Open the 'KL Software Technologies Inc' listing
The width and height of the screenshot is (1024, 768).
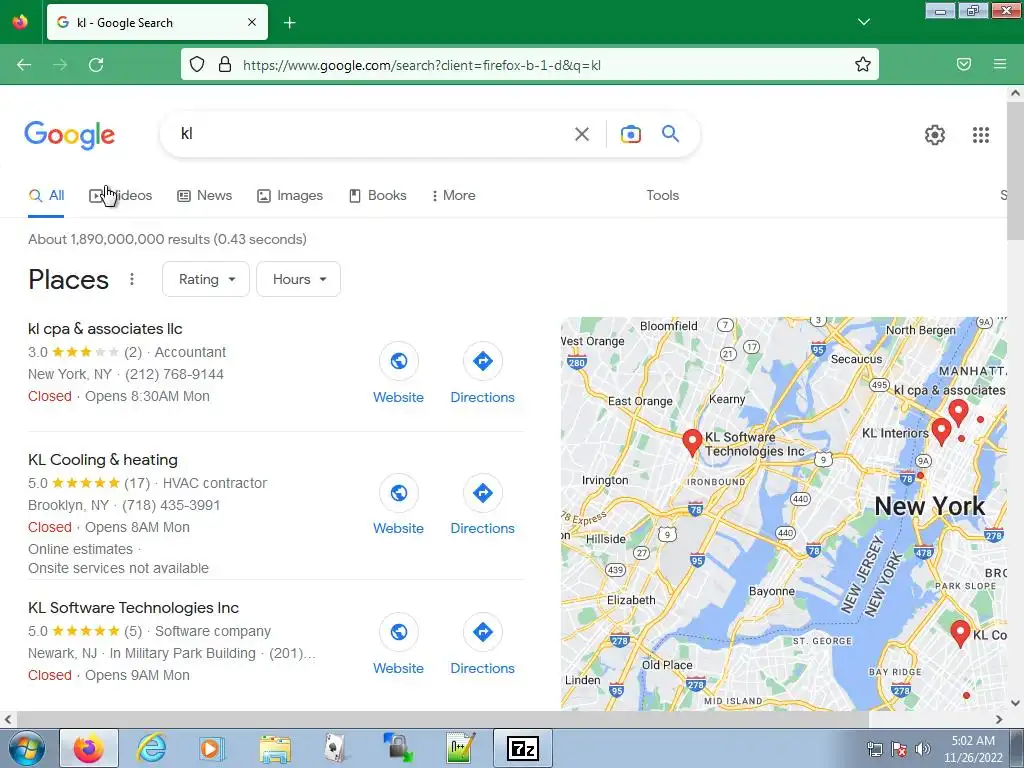[x=133, y=607]
